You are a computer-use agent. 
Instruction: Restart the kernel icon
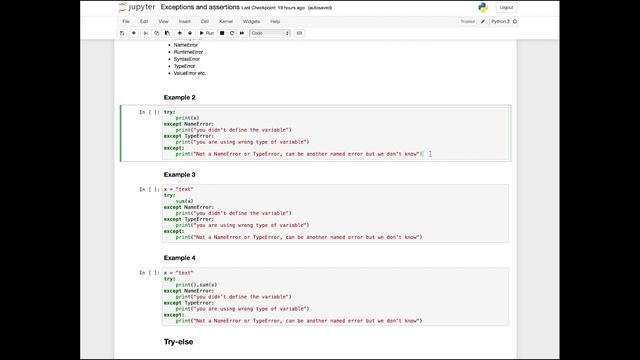tap(232, 33)
